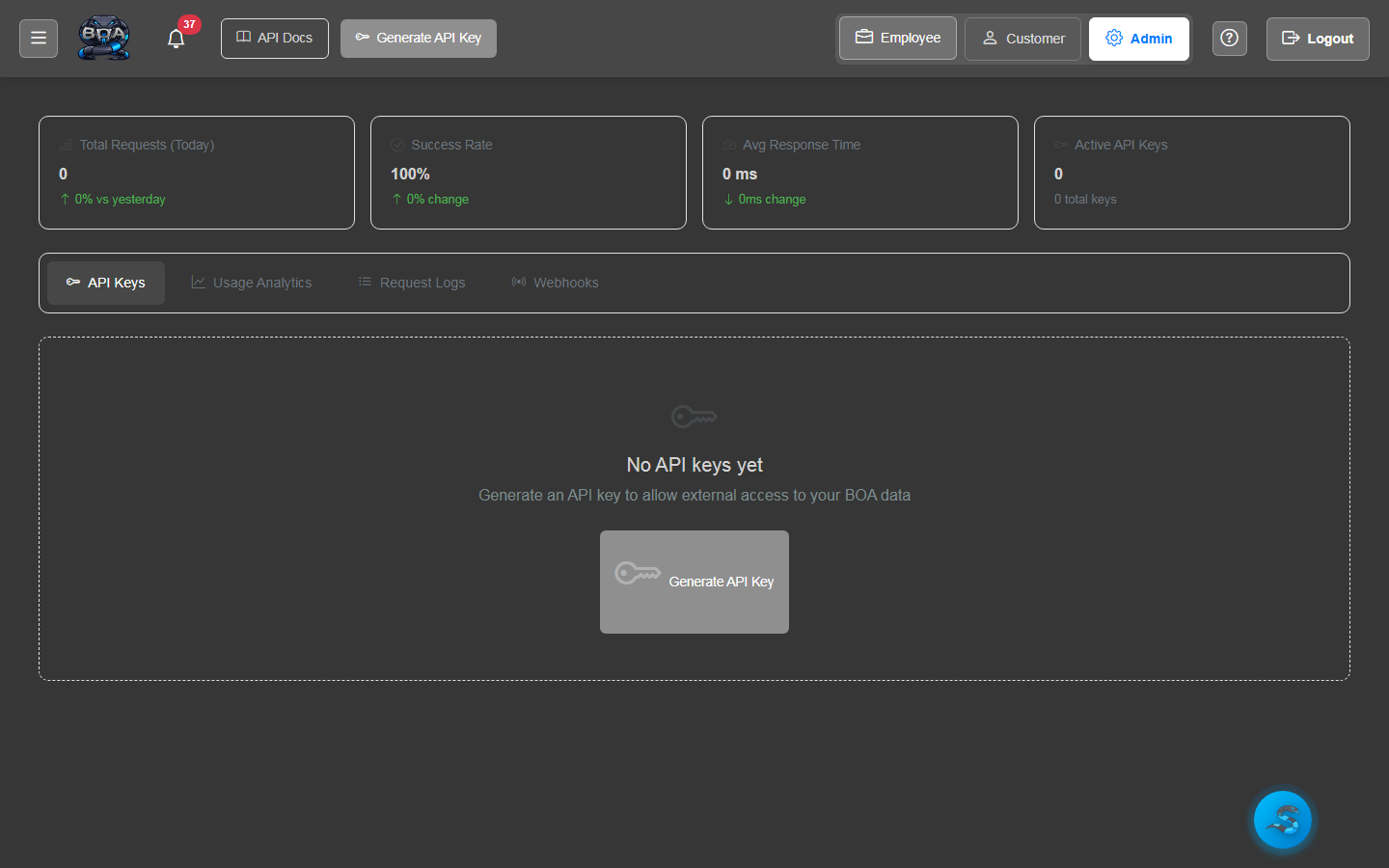Open the Usage Analytics tab
Screen dimensions: 1389x868
pos(251,282)
